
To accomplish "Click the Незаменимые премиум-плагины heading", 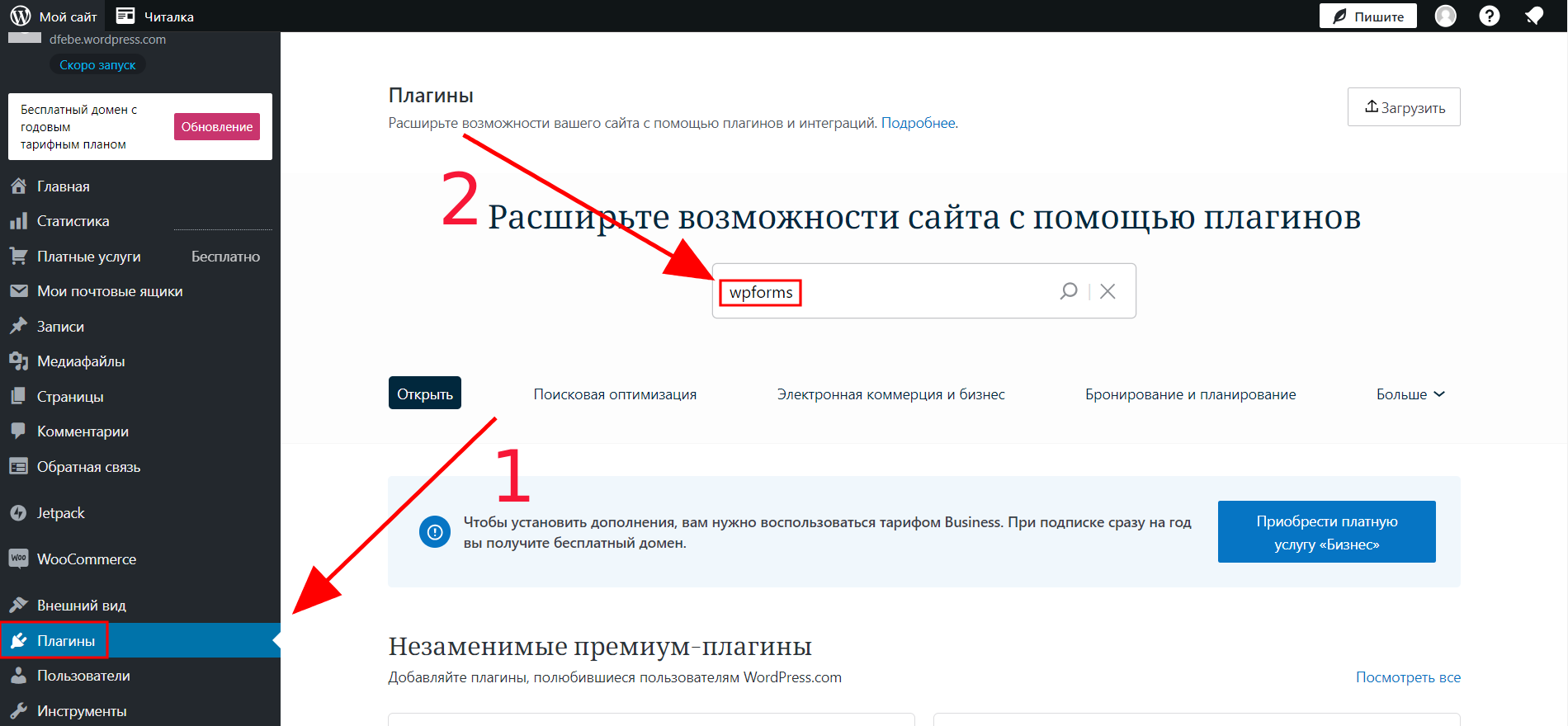I will 600,646.
